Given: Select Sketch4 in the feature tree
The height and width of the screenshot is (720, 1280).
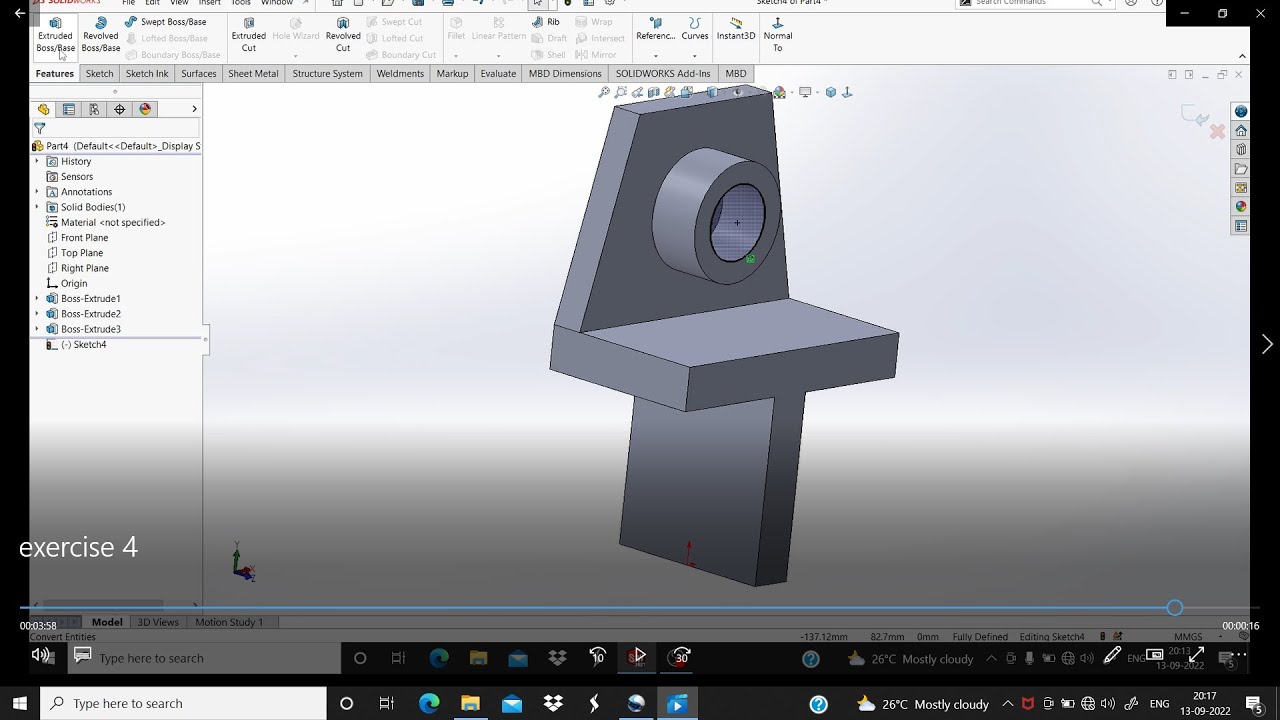Looking at the screenshot, I should pyautogui.click(x=78, y=345).
